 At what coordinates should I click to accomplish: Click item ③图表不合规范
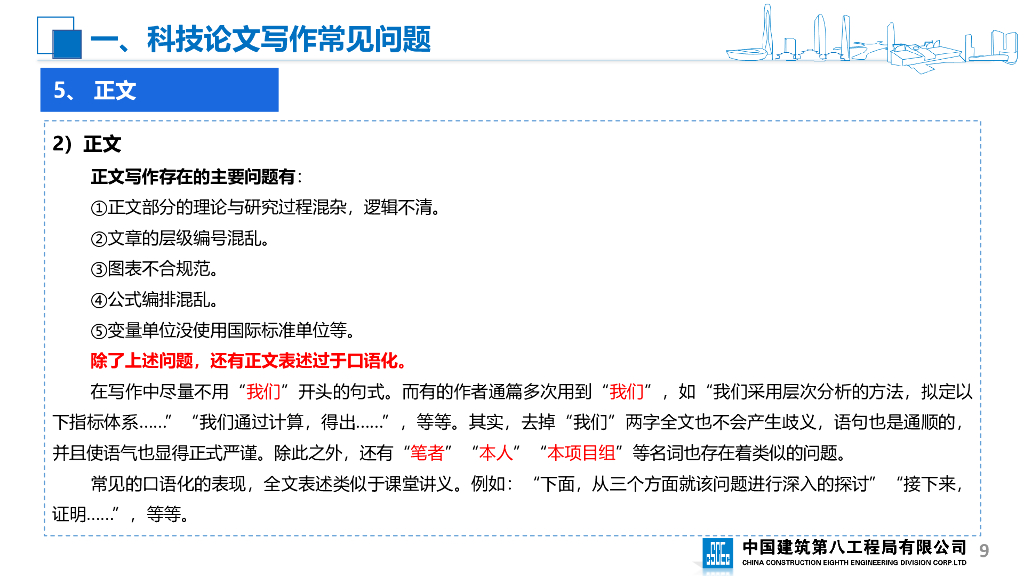(155, 269)
